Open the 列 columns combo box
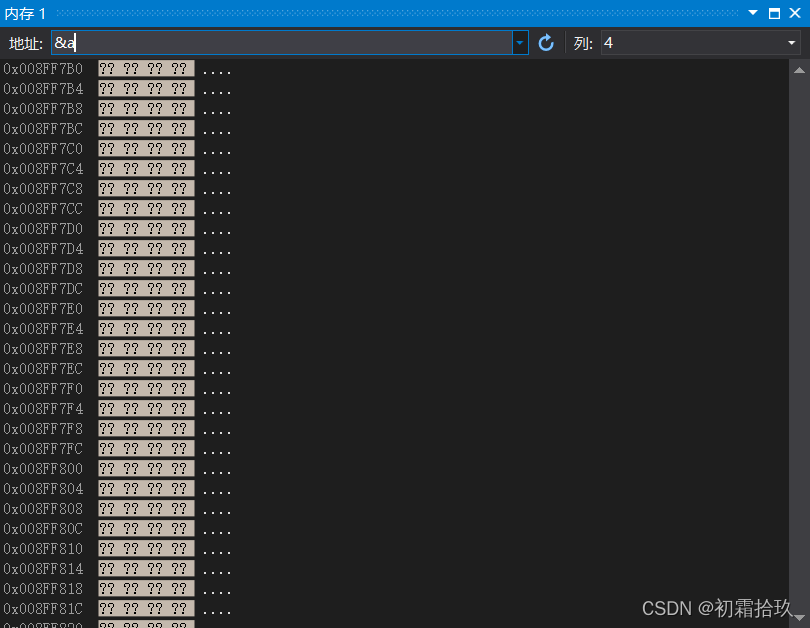Image resolution: width=810 pixels, height=628 pixels. 701,42
